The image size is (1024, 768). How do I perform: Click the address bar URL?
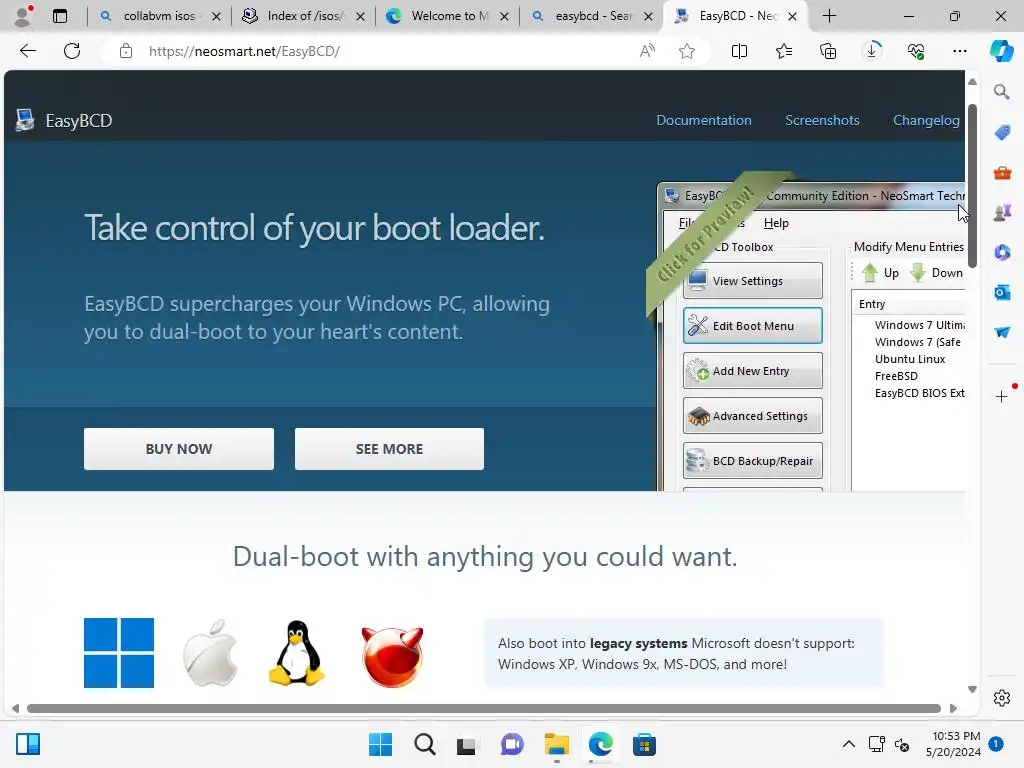[244, 51]
